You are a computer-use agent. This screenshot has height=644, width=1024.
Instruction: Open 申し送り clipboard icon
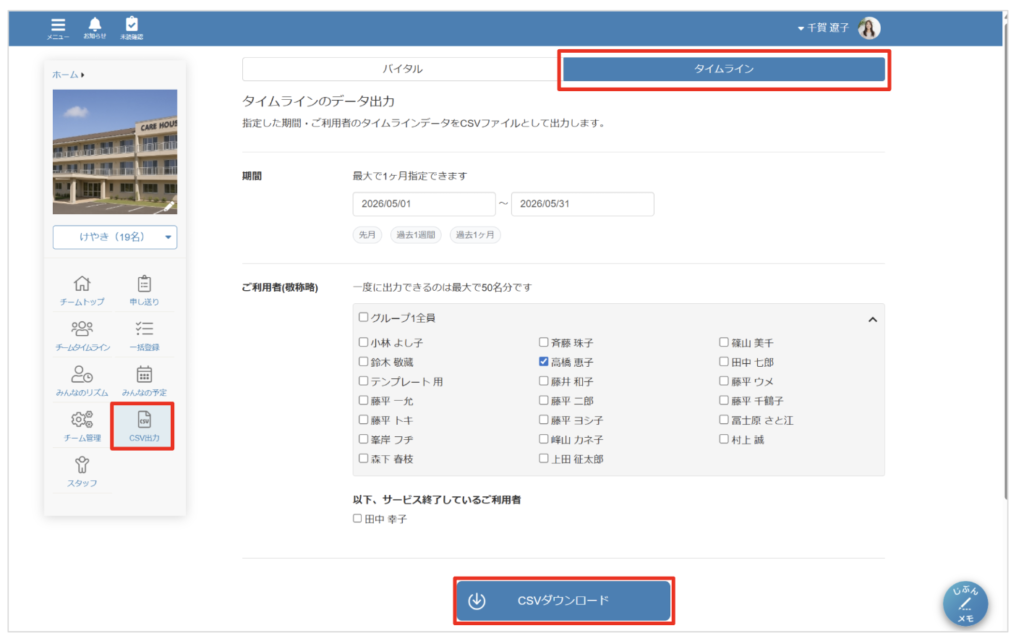144,291
